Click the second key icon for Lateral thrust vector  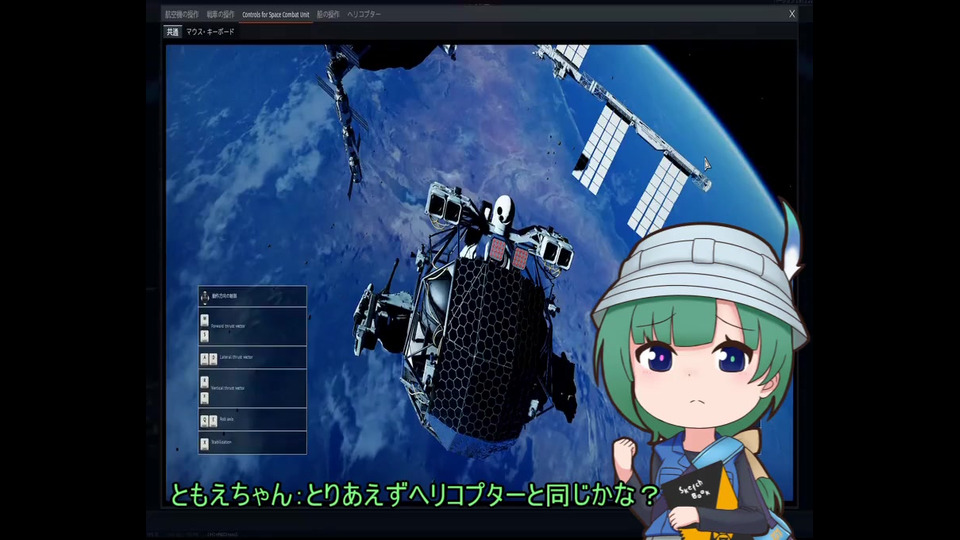coord(213,359)
